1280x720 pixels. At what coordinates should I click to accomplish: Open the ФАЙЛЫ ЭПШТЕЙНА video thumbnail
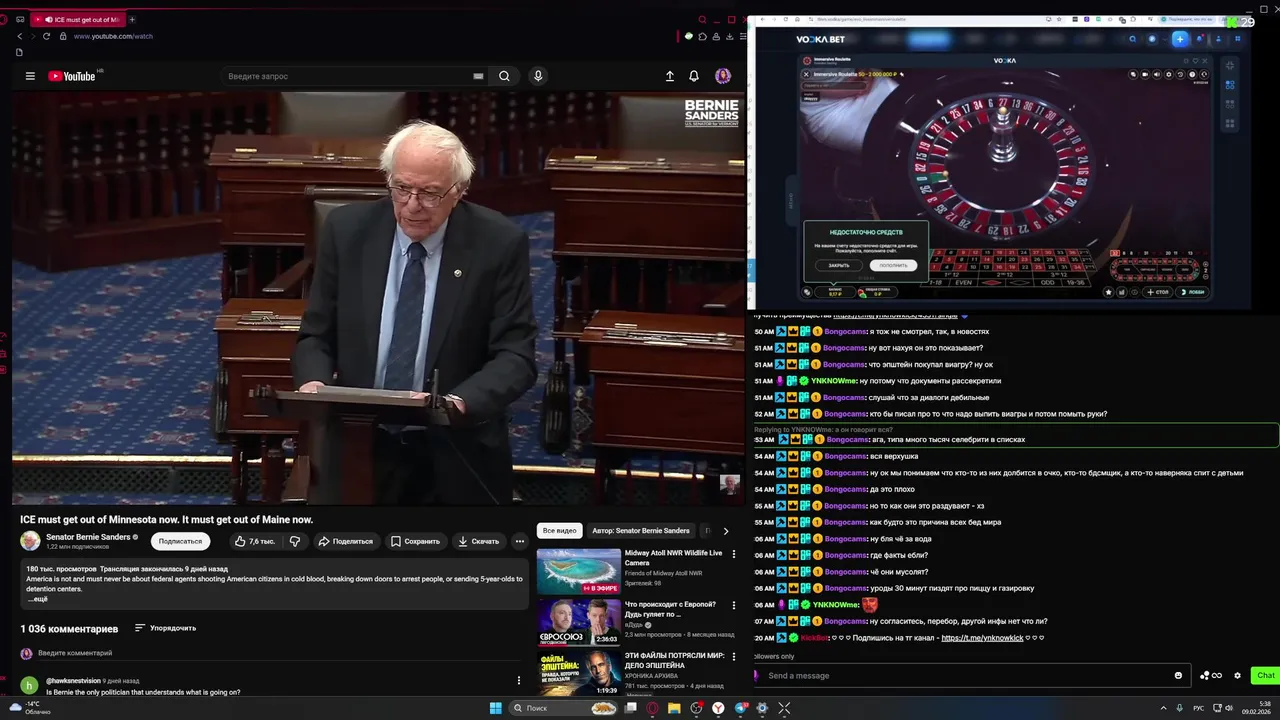(578, 672)
